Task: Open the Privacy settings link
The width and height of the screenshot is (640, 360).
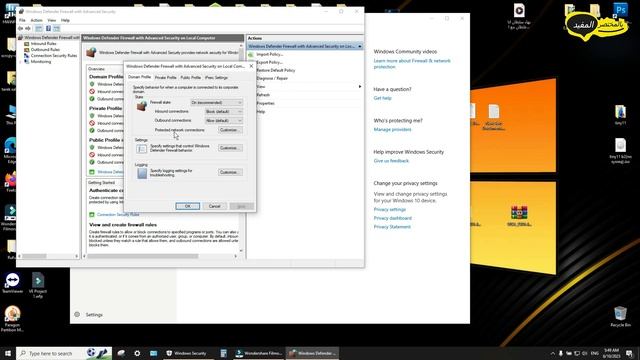Action: (389, 209)
